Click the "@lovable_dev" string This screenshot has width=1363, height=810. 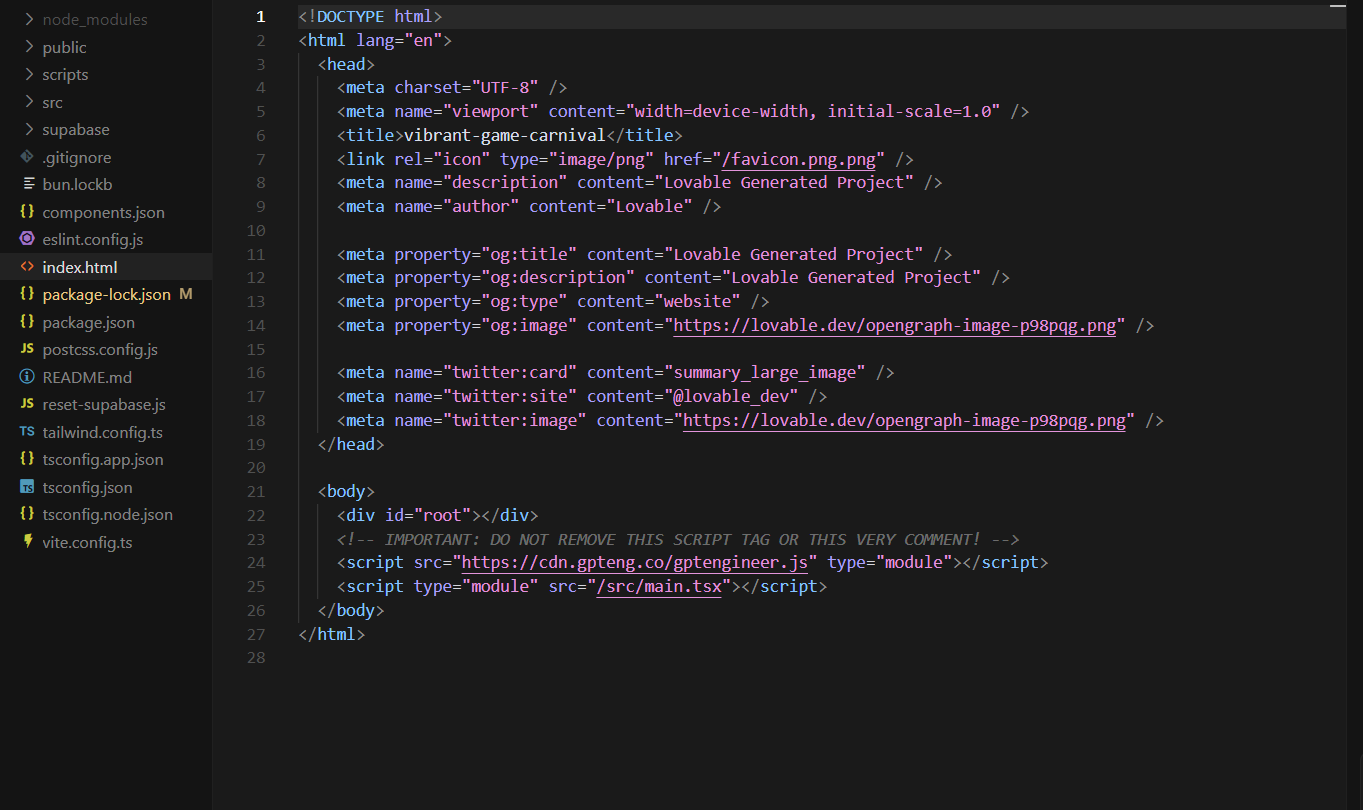731,396
